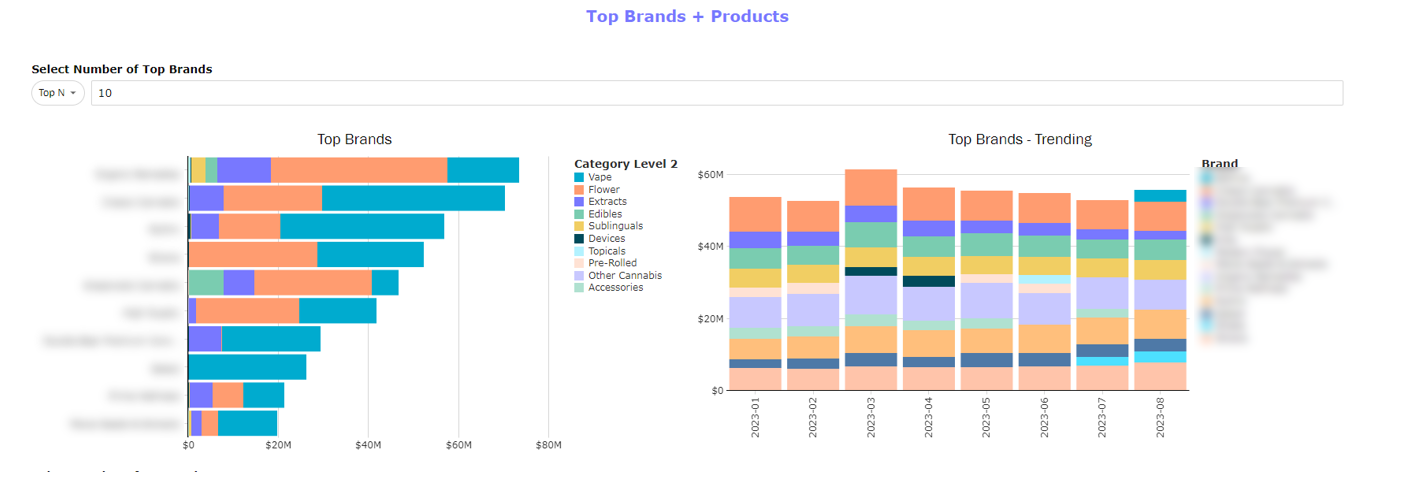The width and height of the screenshot is (1404, 495).
Task: Hide Other Cannabis via the legend
Action: click(625, 276)
